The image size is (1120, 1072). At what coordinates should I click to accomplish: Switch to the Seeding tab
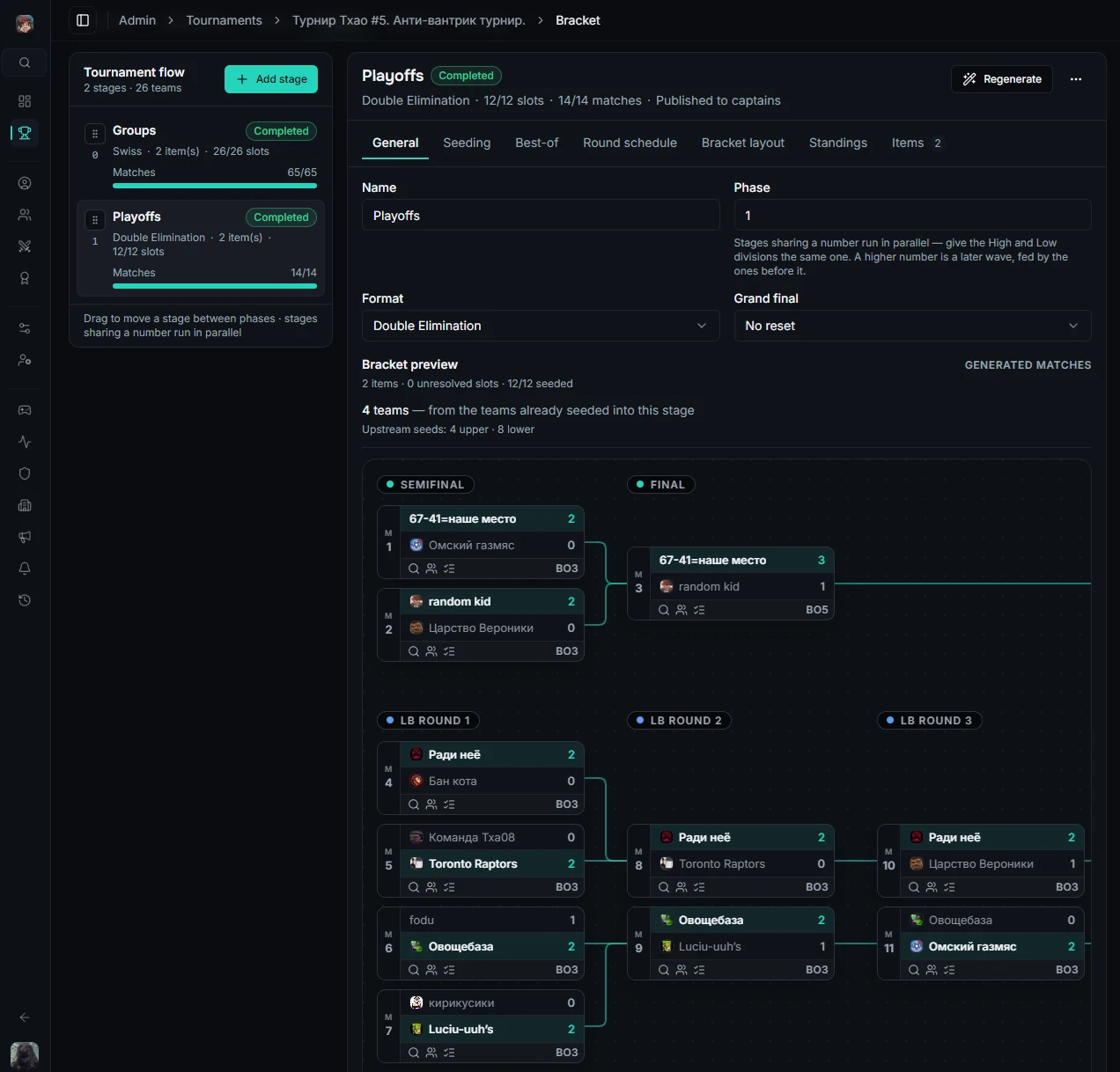tap(467, 143)
